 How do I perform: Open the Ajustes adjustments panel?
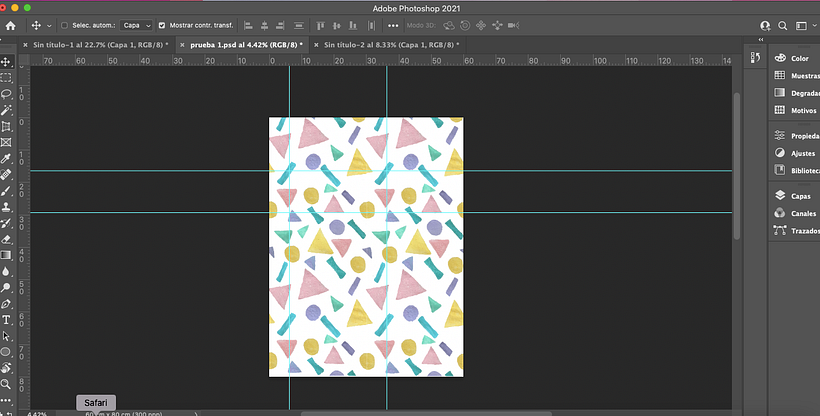point(796,153)
